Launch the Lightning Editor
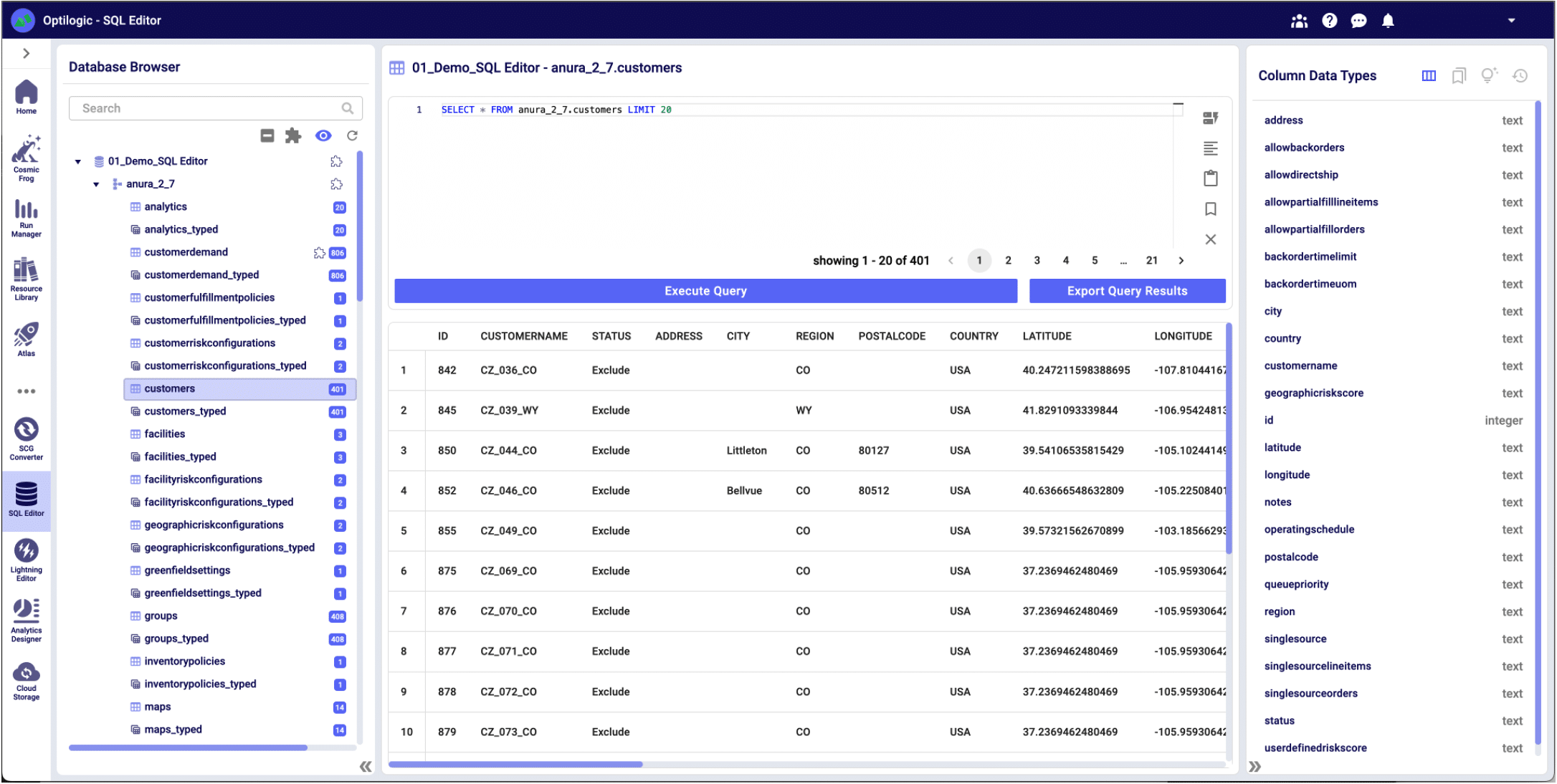The height and width of the screenshot is (784, 1557). pyautogui.click(x=26, y=560)
